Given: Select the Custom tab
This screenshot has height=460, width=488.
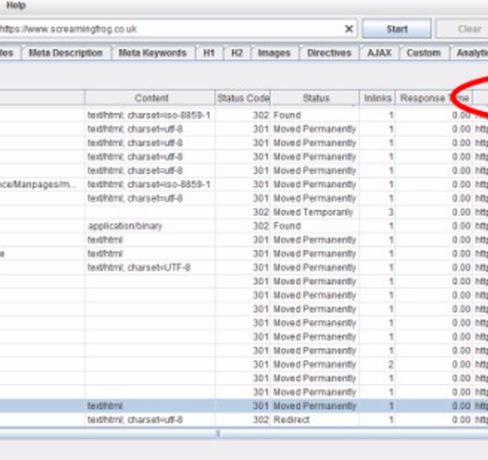Looking at the screenshot, I should [424, 53].
